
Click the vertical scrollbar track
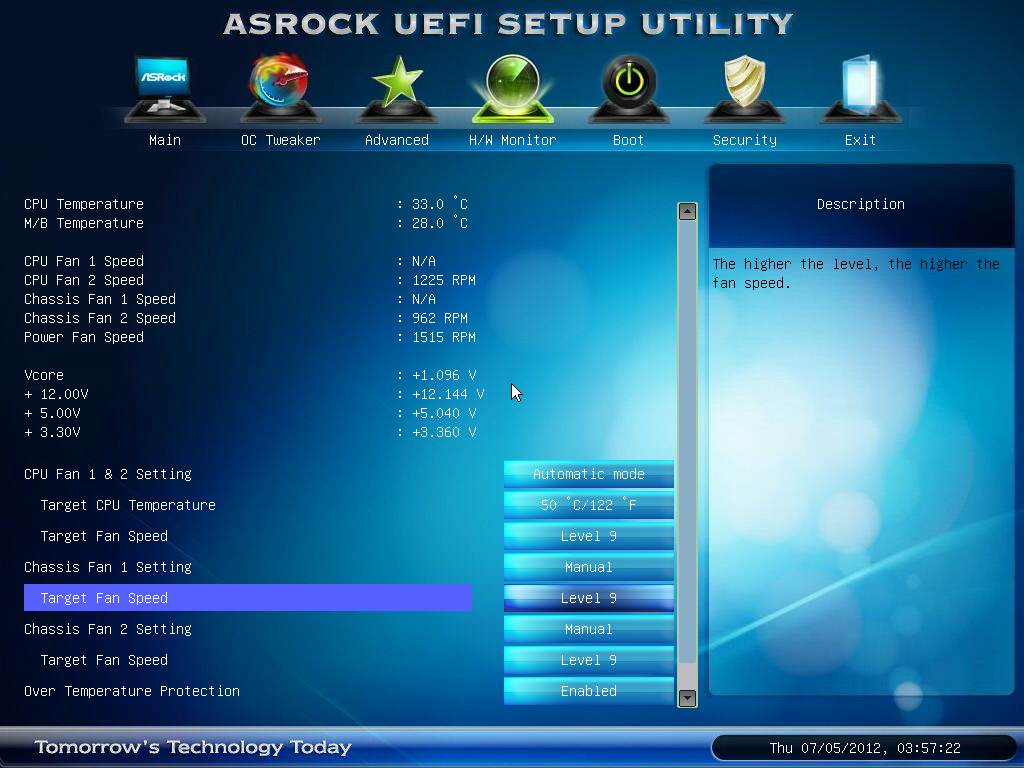click(687, 455)
